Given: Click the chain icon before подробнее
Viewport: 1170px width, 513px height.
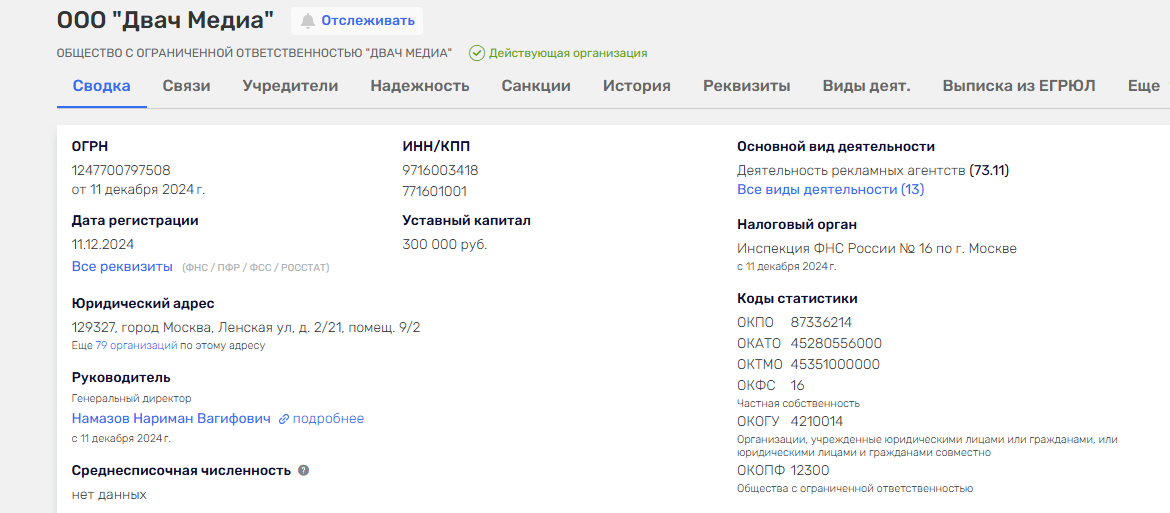Looking at the screenshot, I should [284, 419].
